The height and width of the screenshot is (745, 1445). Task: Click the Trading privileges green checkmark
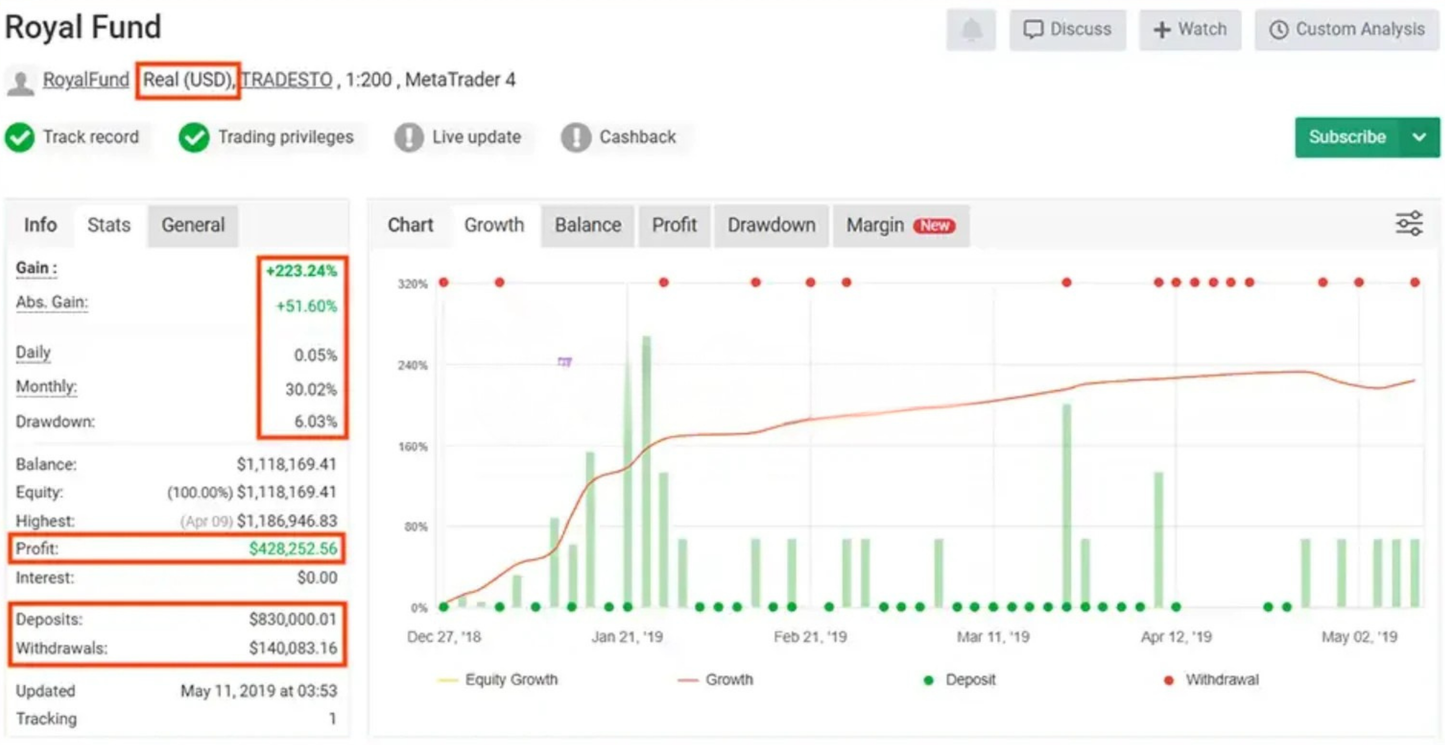pos(194,137)
